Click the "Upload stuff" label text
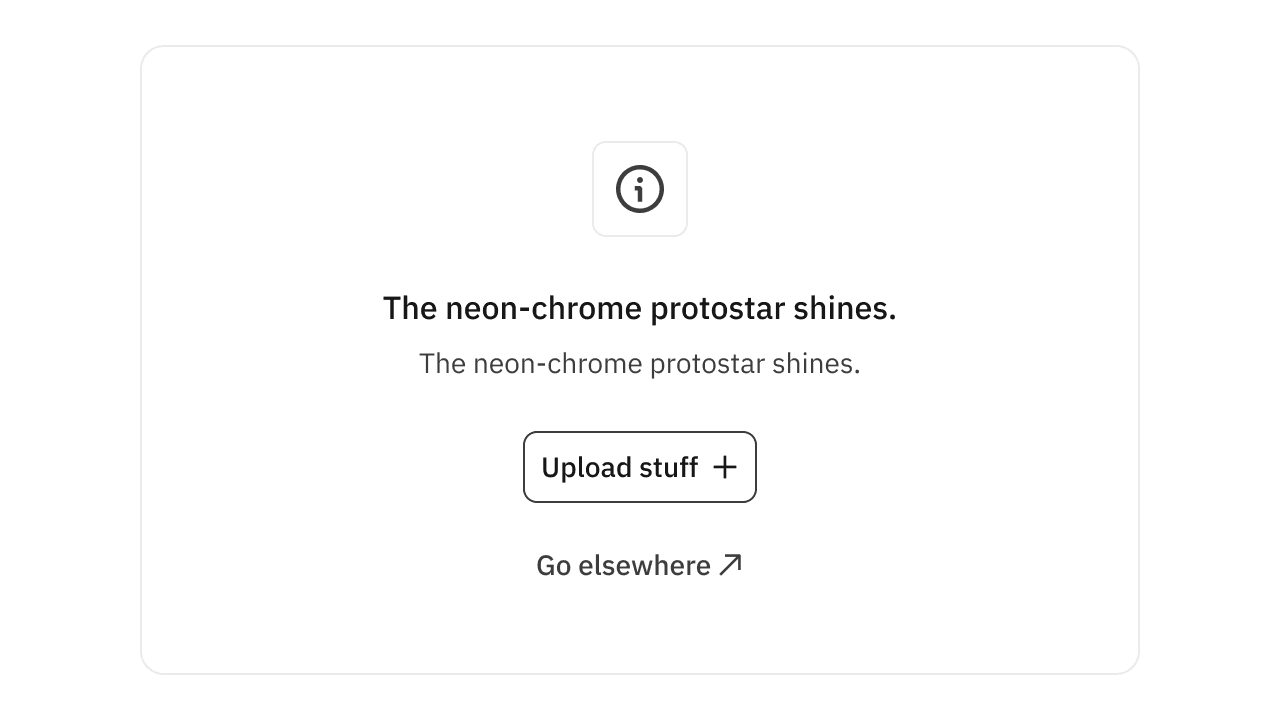The image size is (1280, 720). coord(619,468)
